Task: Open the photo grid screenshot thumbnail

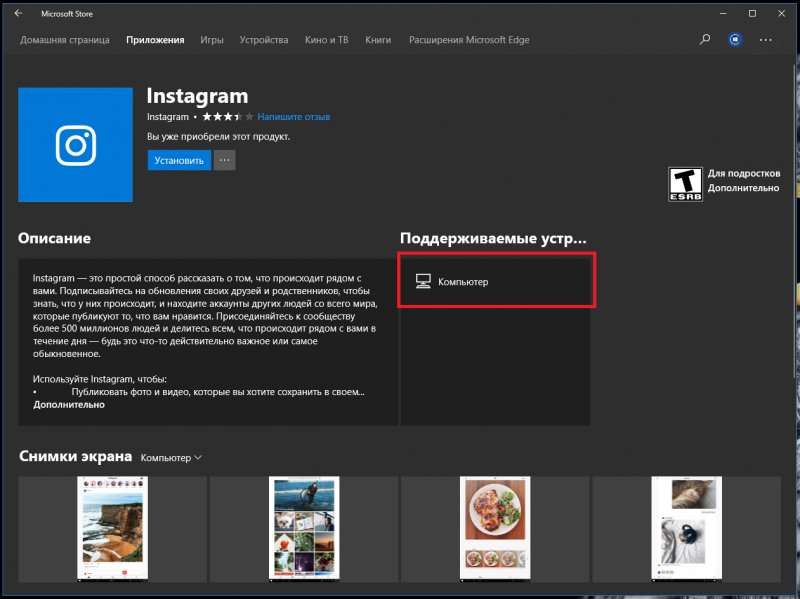Action: (304, 529)
